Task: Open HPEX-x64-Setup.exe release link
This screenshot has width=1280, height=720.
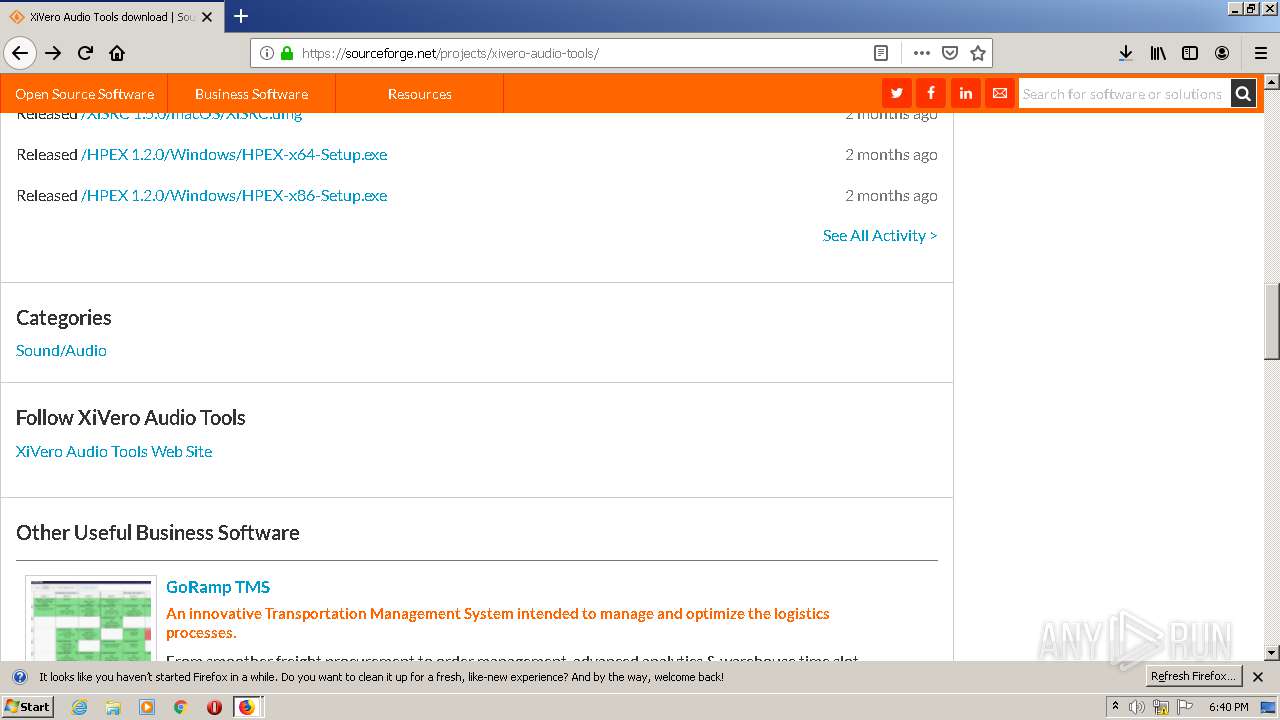Action: [234, 154]
